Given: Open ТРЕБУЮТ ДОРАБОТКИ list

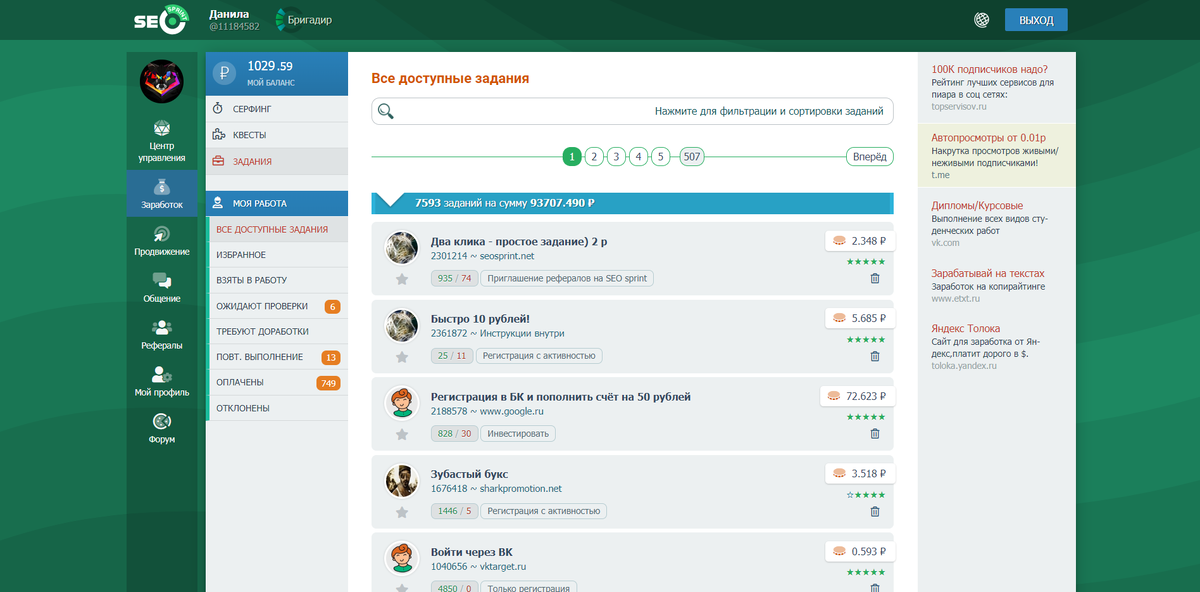Looking at the screenshot, I should (x=277, y=332).
